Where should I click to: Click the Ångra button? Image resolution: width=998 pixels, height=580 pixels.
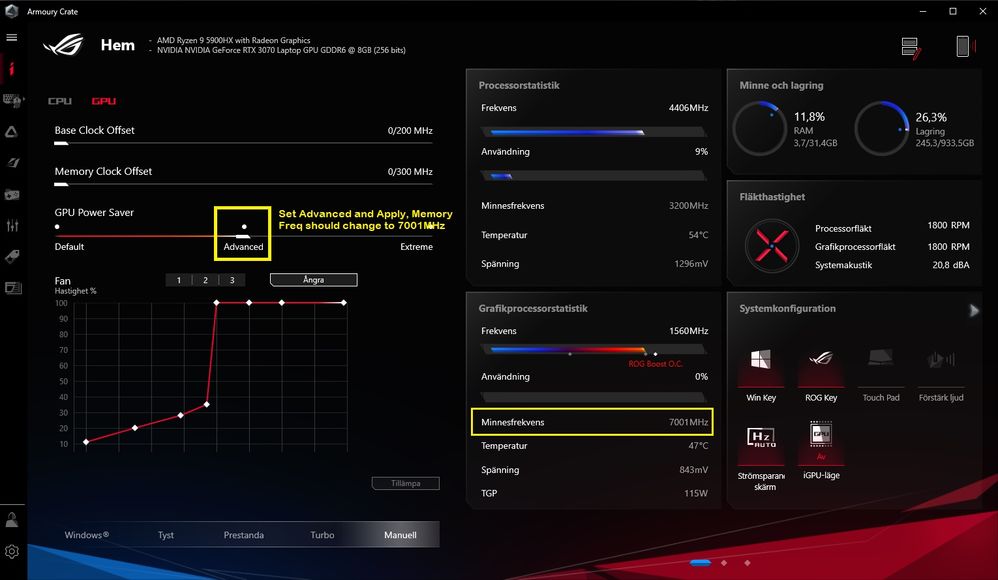click(314, 279)
